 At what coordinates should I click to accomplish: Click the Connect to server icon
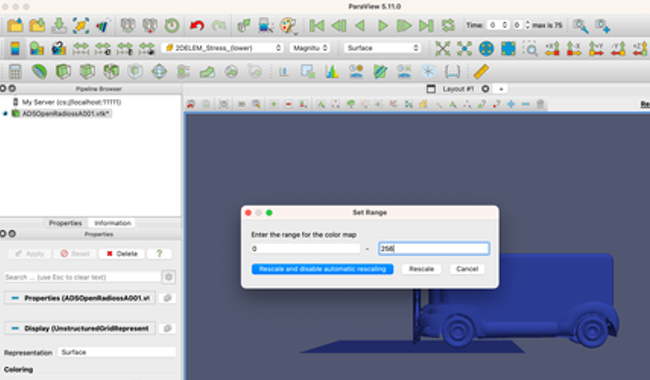click(128, 26)
